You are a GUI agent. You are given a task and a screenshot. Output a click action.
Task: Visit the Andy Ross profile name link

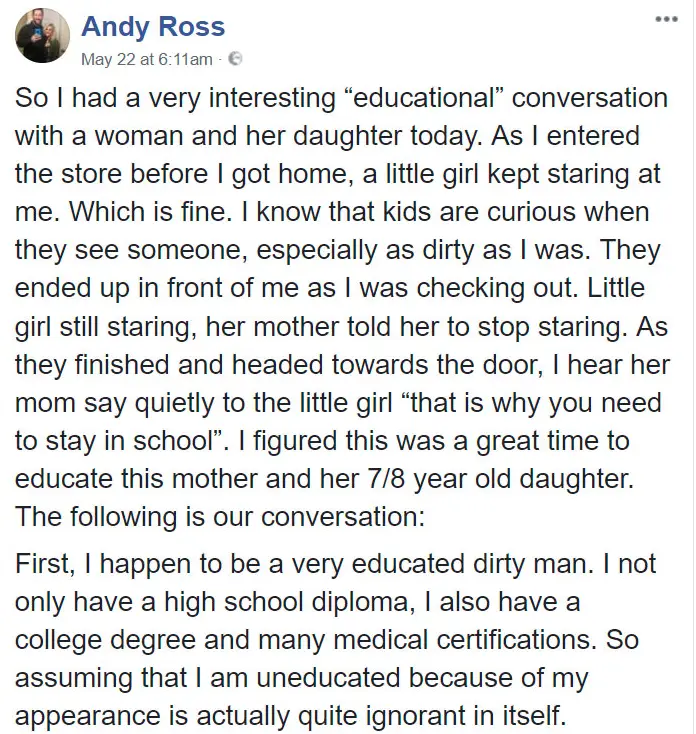(x=153, y=26)
